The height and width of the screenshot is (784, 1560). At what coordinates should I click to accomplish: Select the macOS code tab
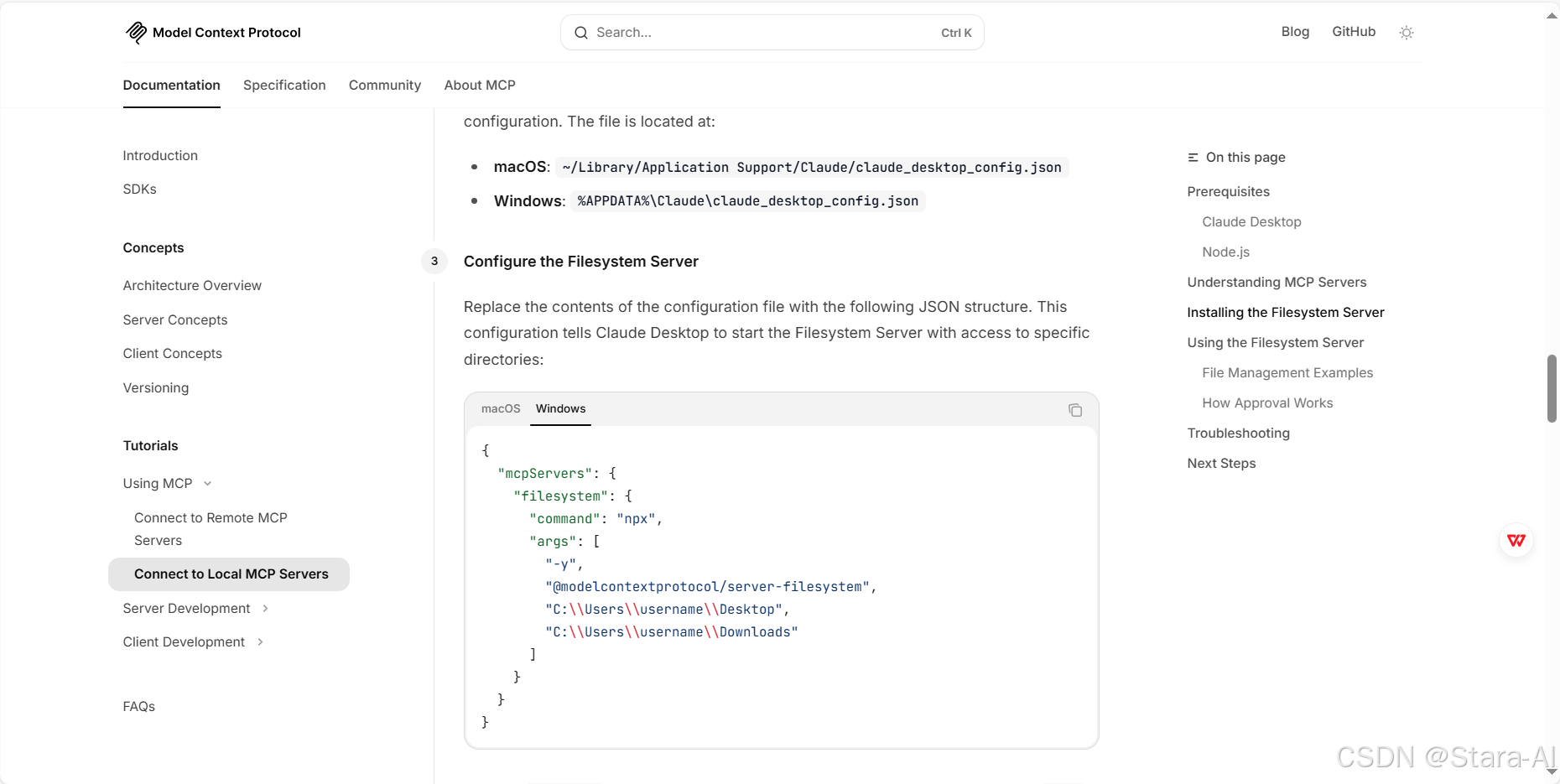(501, 408)
